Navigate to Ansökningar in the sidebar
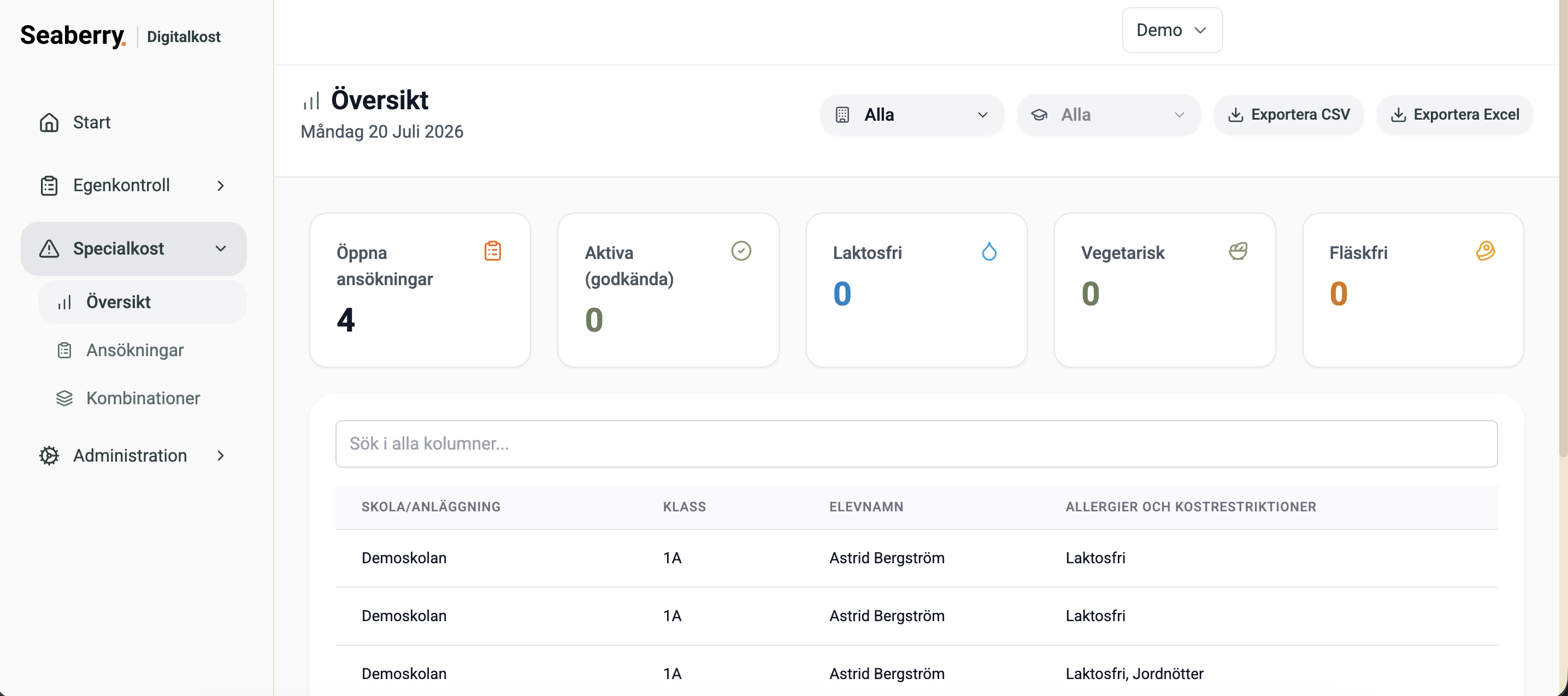Viewport: 1568px width, 696px height. coord(143,350)
